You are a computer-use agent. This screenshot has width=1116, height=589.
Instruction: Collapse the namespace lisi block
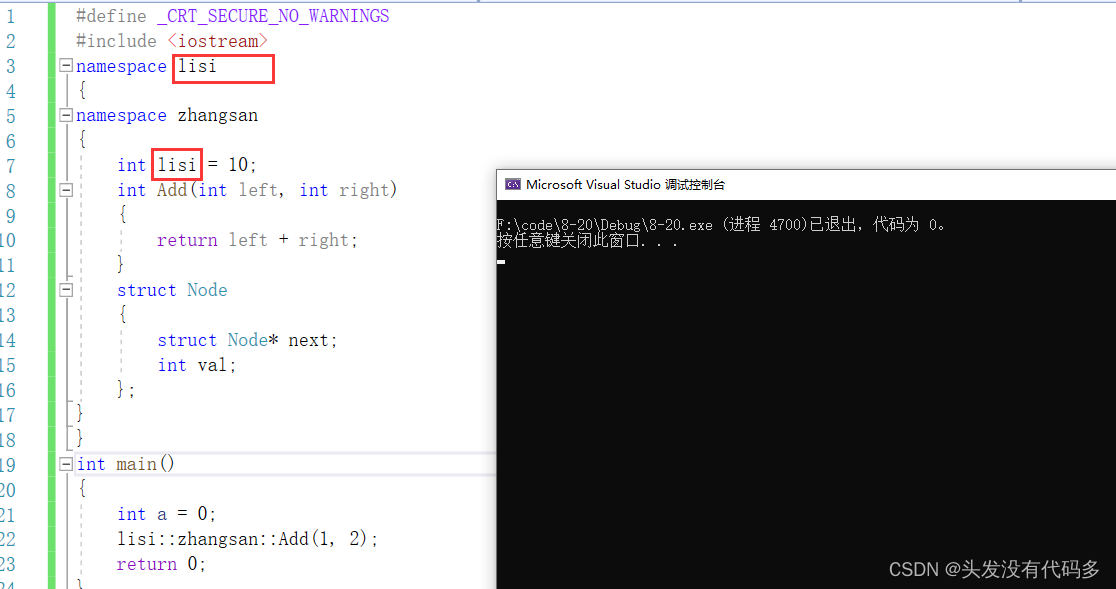point(65,65)
